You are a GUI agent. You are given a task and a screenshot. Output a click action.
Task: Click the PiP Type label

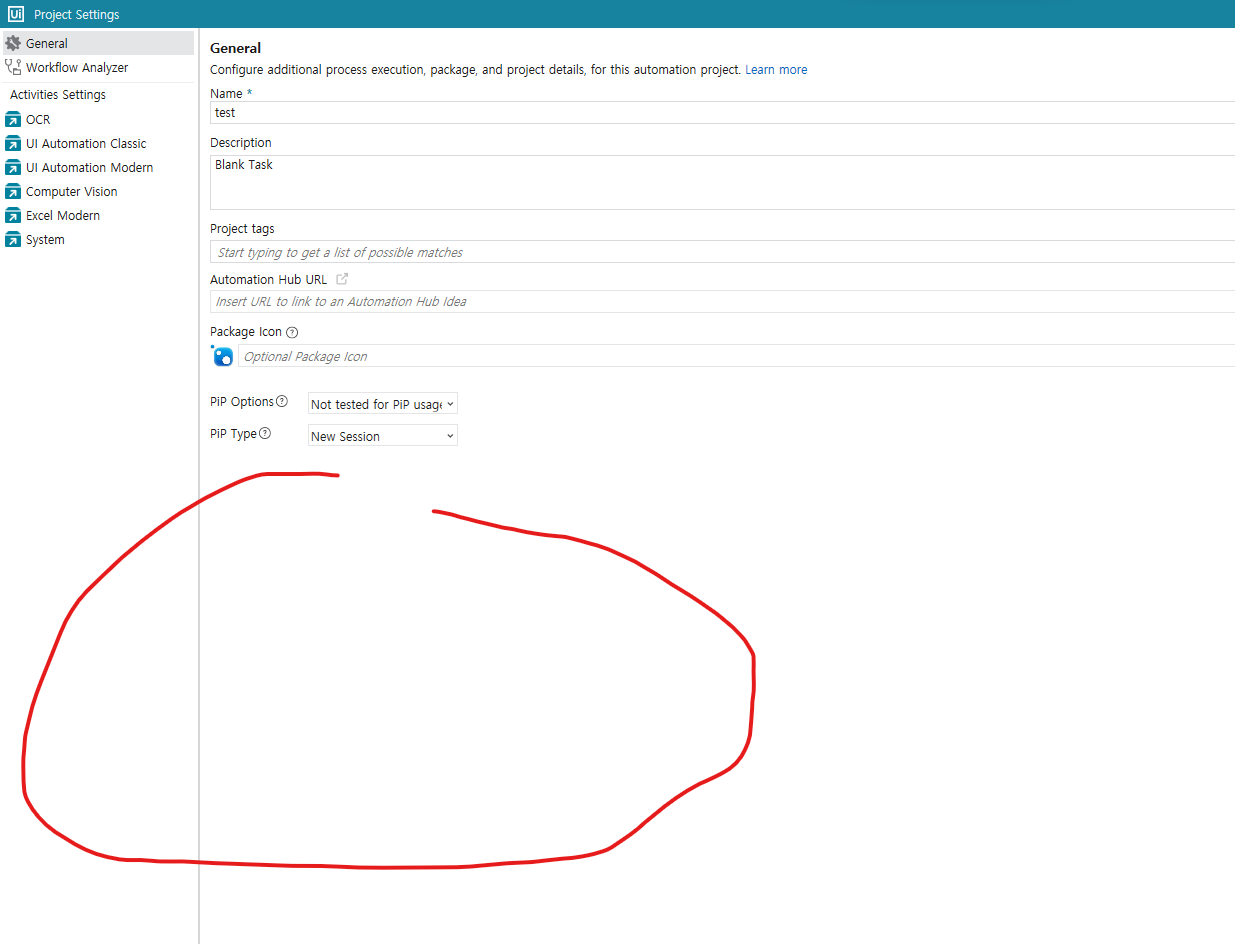click(x=234, y=434)
